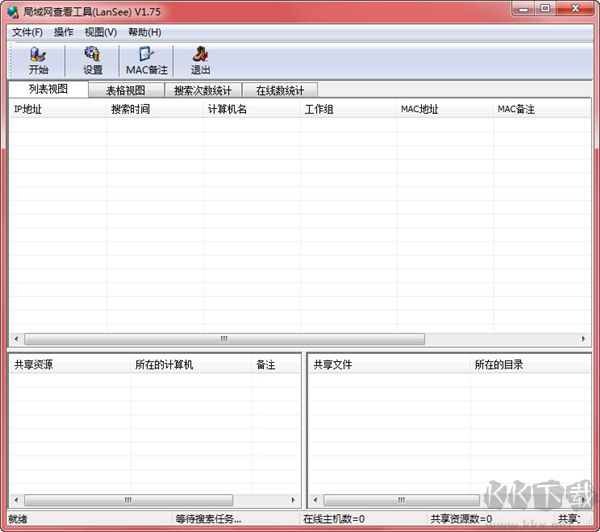Start a scan with the 开始 toolbar icon
Screen dimensions: 600x532
point(38,61)
